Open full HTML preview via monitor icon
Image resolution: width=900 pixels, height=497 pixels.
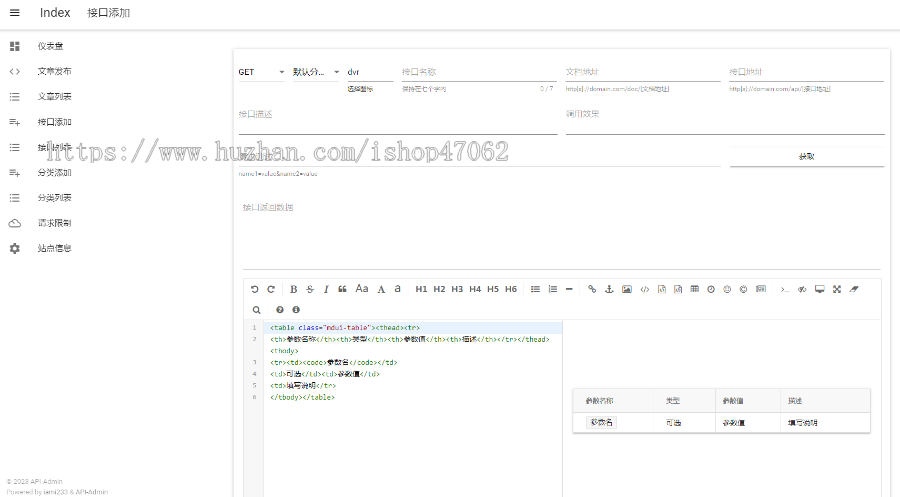click(820, 289)
